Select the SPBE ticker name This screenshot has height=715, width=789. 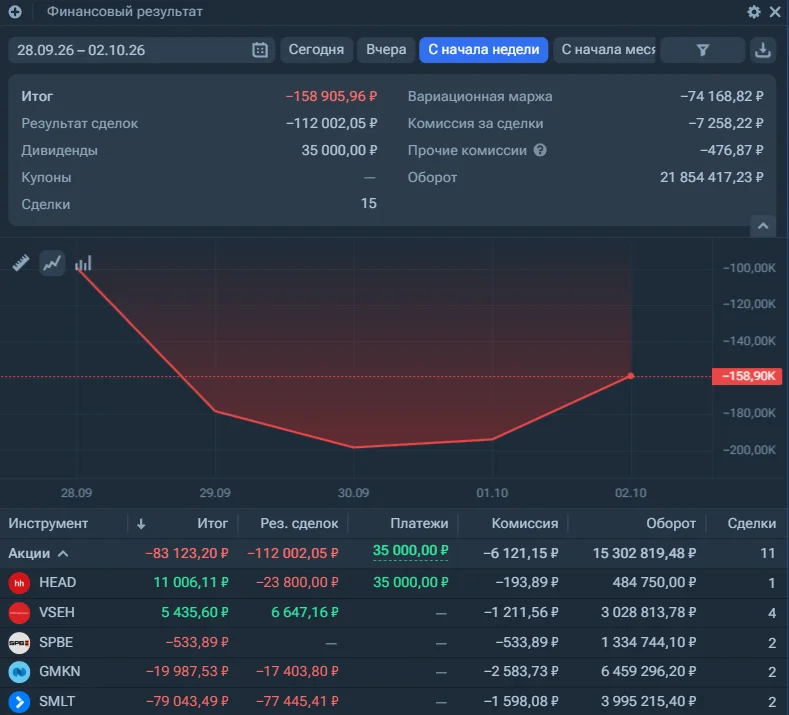coord(56,643)
